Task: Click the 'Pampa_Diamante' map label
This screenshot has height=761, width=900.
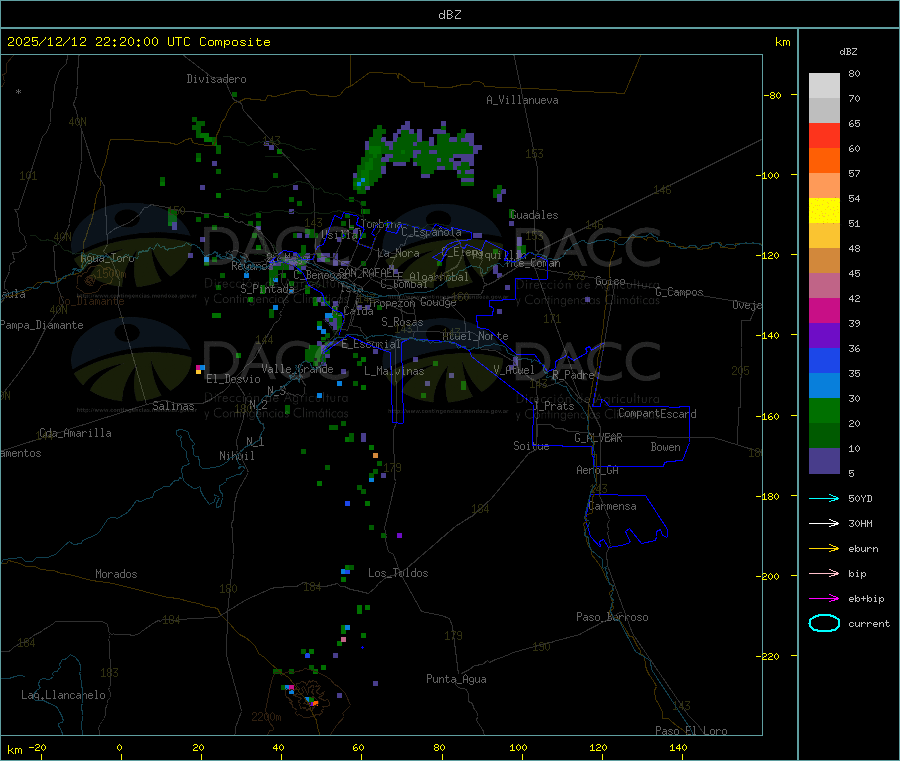Action: click(x=42, y=325)
